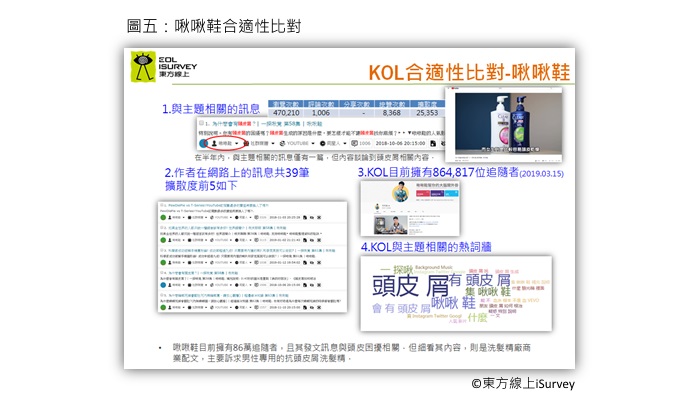This screenshot has height=400, width=700.
Task: Open the title link of list post 3
Action: [251, 250]
